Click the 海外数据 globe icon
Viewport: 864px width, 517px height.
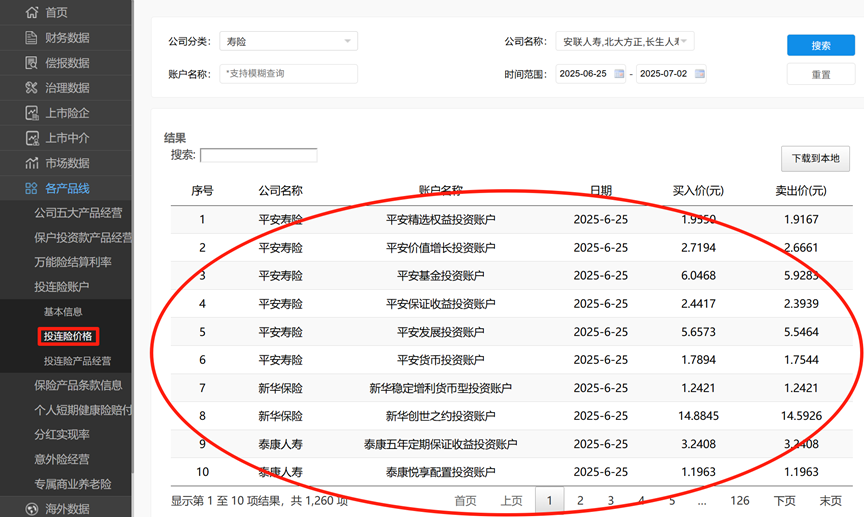point(31,508)
